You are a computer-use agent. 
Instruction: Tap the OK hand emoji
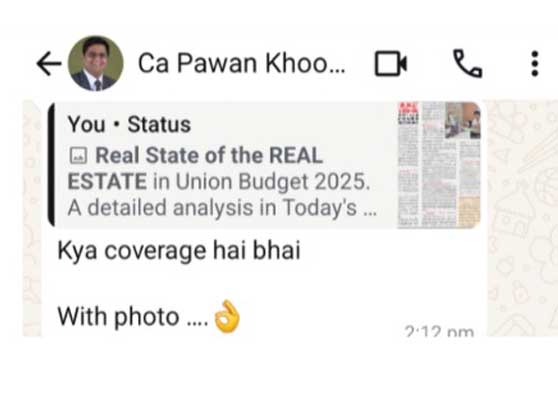click(x=227, y=316)
